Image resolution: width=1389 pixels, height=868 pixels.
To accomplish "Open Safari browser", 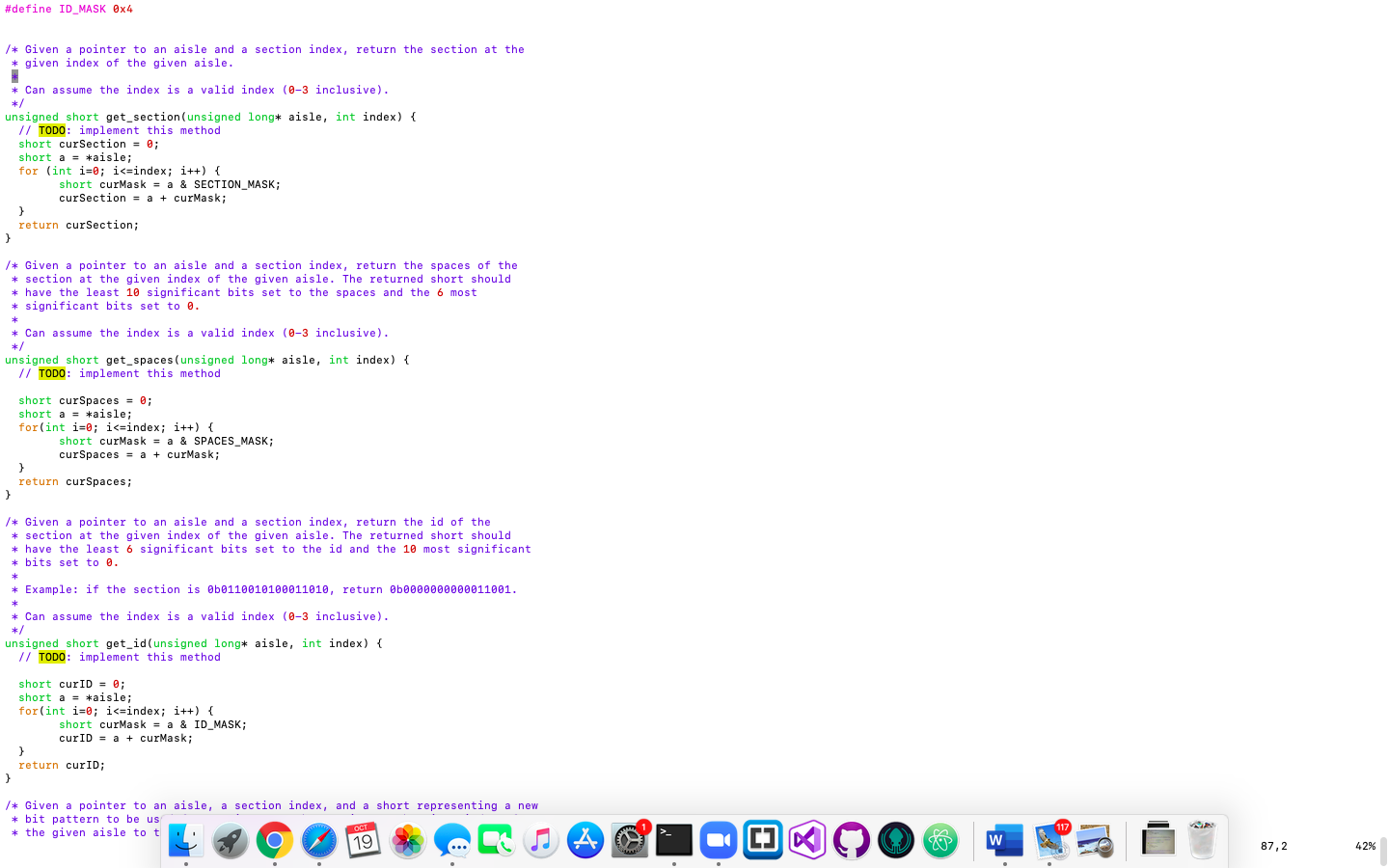I will tap(318, 840).
